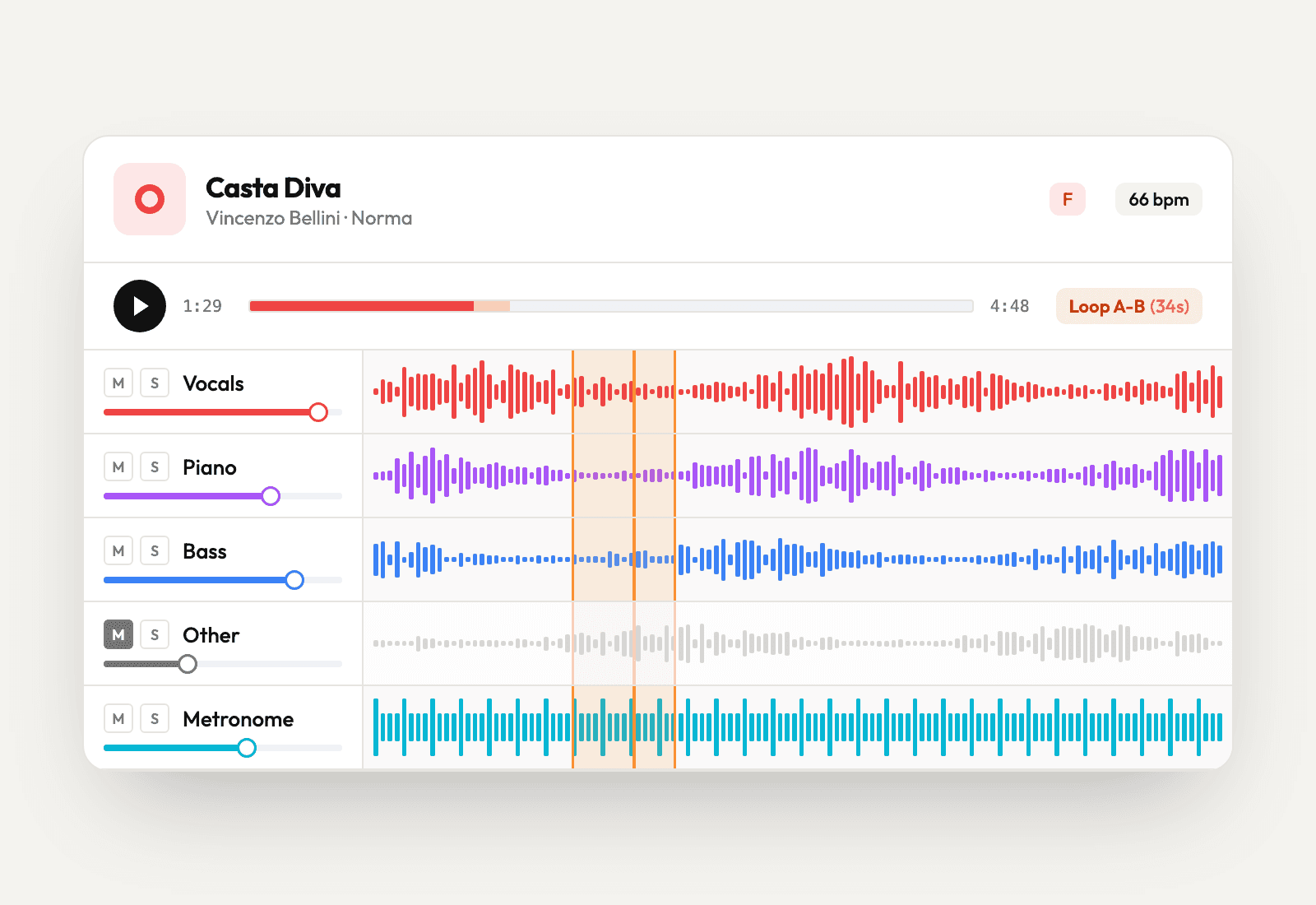Screen dimensions: 1316x905
Task: Mute the Piano track
Action: (118, 466)
